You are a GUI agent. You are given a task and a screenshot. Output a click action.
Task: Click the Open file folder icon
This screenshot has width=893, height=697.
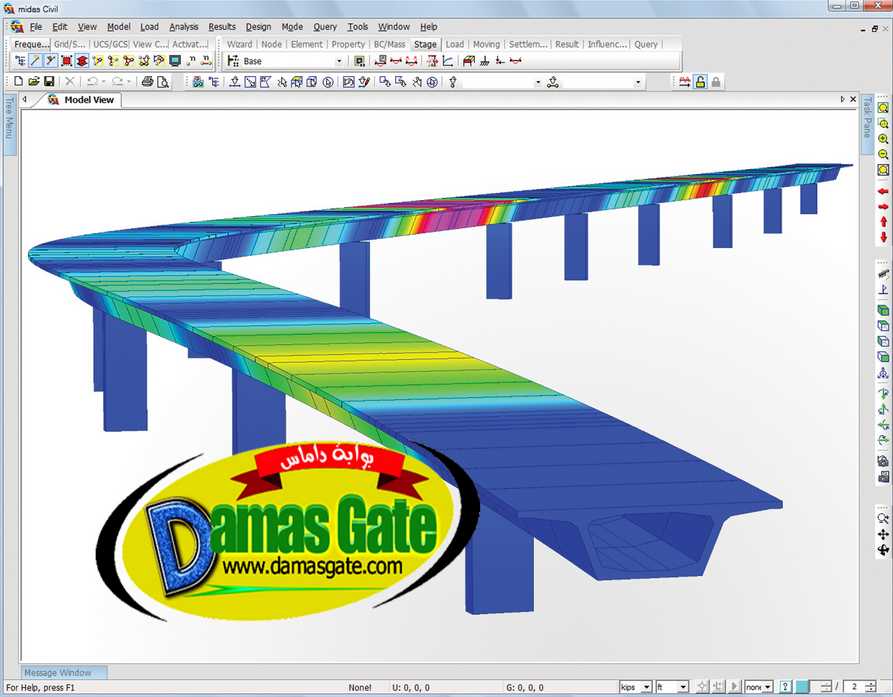(x=34, y=82)
